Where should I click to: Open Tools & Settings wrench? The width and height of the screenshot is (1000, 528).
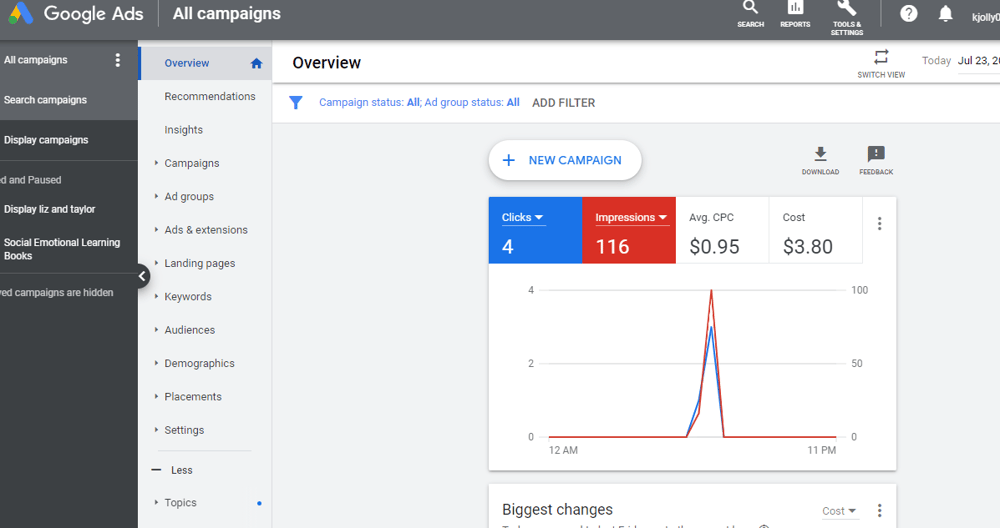[847, 17]
